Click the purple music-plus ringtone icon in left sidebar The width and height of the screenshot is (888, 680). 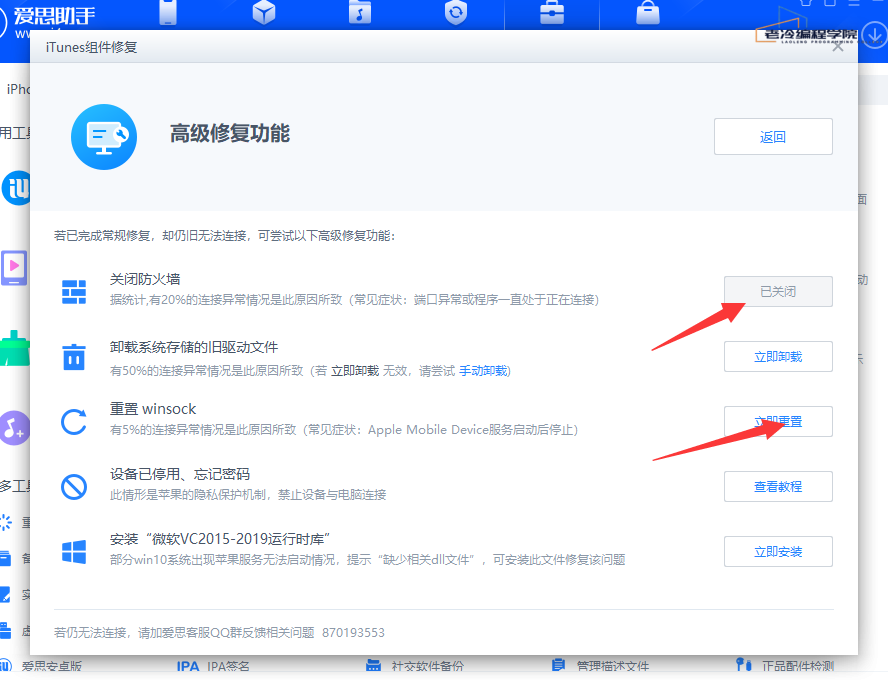tap(14, 428)
